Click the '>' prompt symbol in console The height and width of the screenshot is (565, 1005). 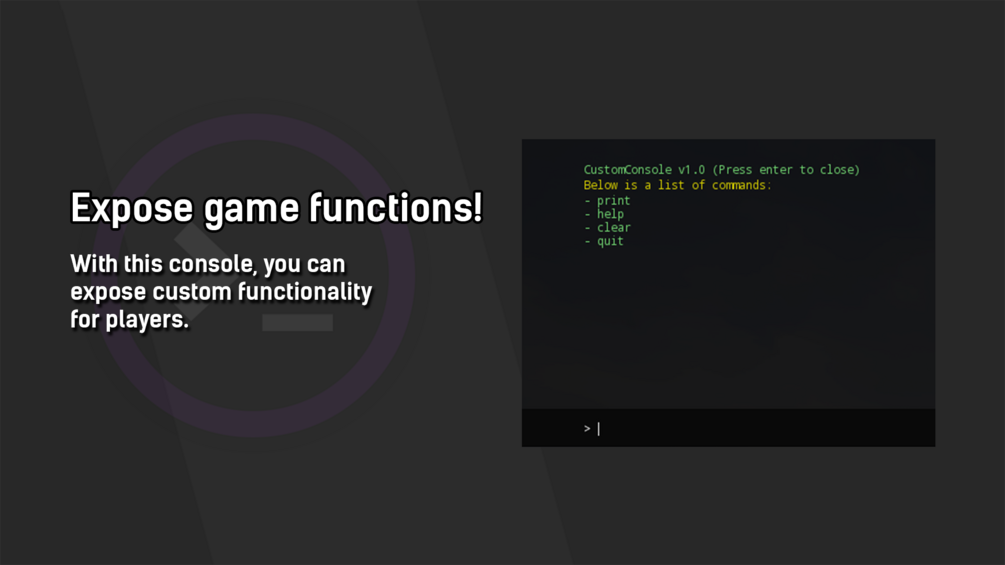click(587, 429)
